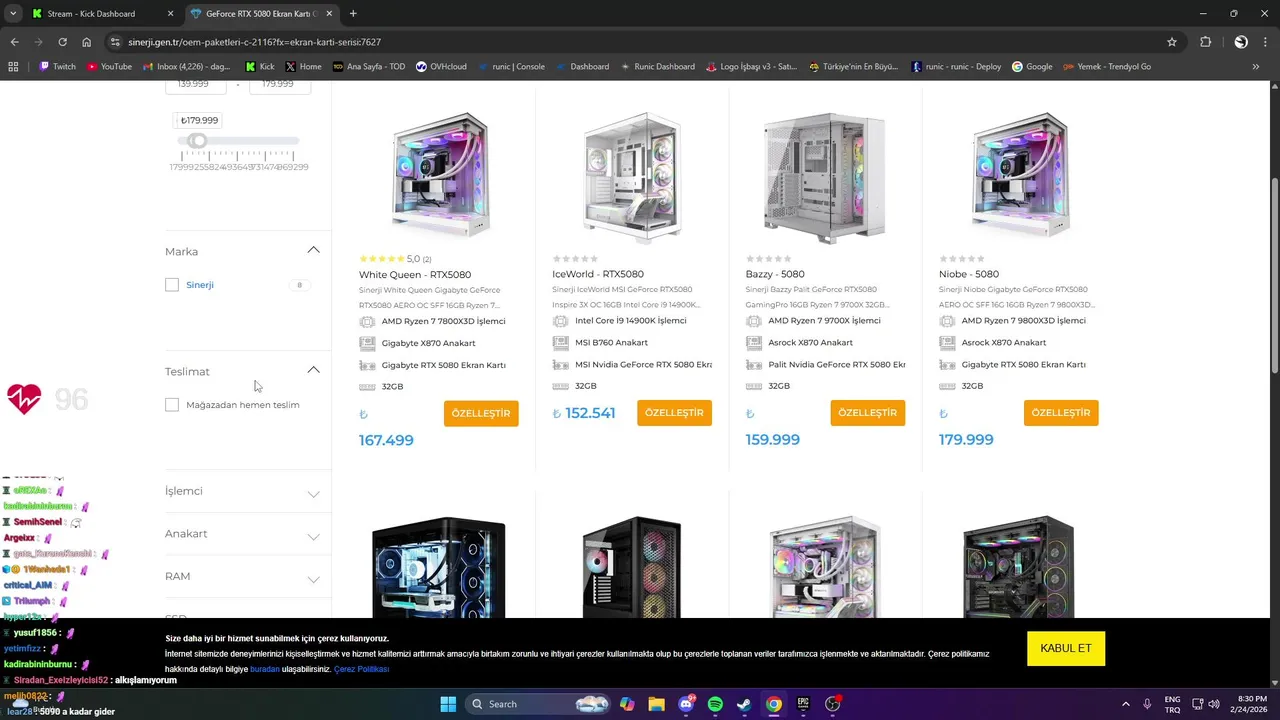Click ÖZELLEŞTİR for White Queen - RTX5080
This screenshot has width=1280, height=720.
(x=481, y=413)
